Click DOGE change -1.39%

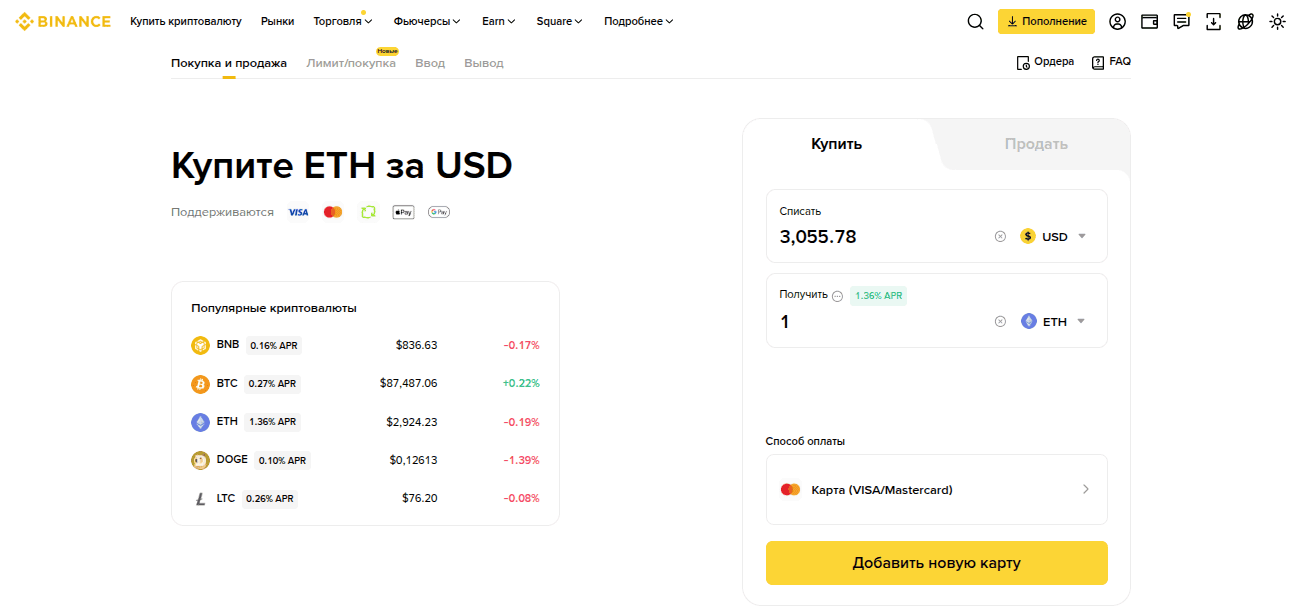[x=520, y=460]
